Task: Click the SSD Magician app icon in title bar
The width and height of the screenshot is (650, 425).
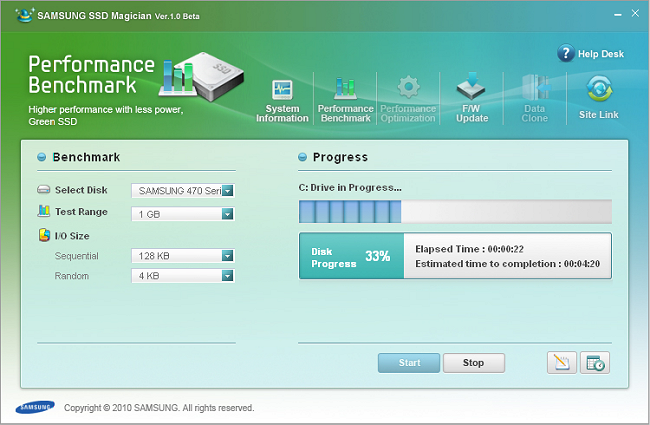Action: click(x=24, y=15)
